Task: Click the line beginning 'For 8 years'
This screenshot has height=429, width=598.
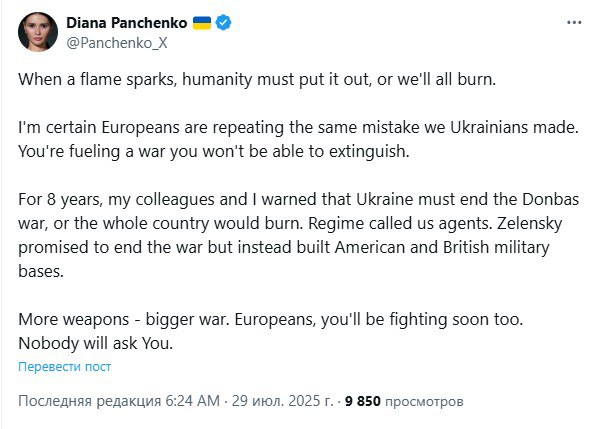Action: [x=298, y=199]
